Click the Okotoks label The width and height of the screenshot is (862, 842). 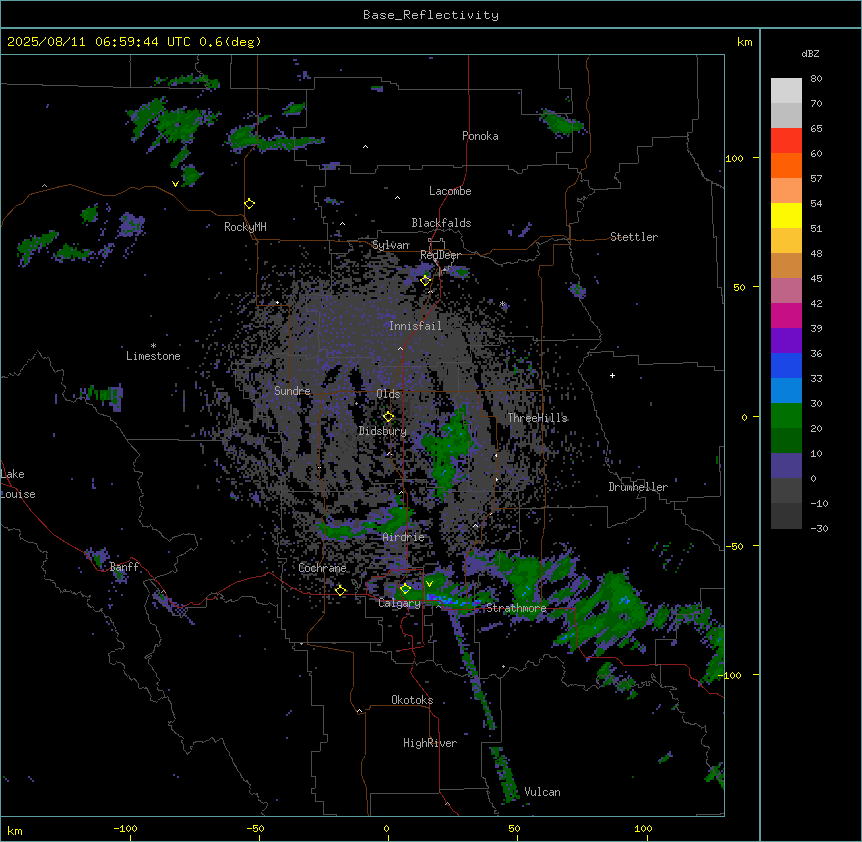[x=412, y=700]
